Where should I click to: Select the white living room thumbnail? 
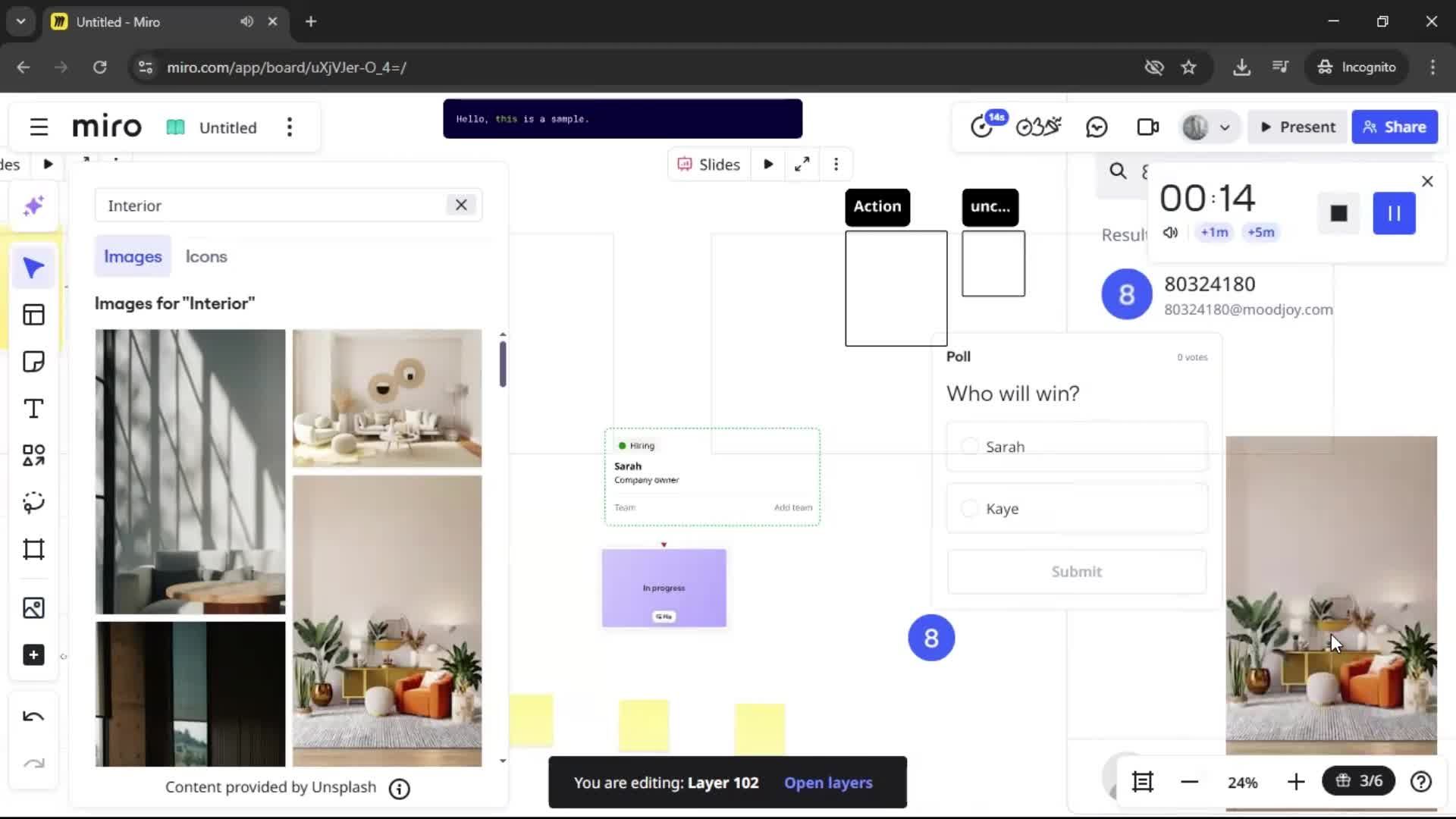tap(387, 398)
